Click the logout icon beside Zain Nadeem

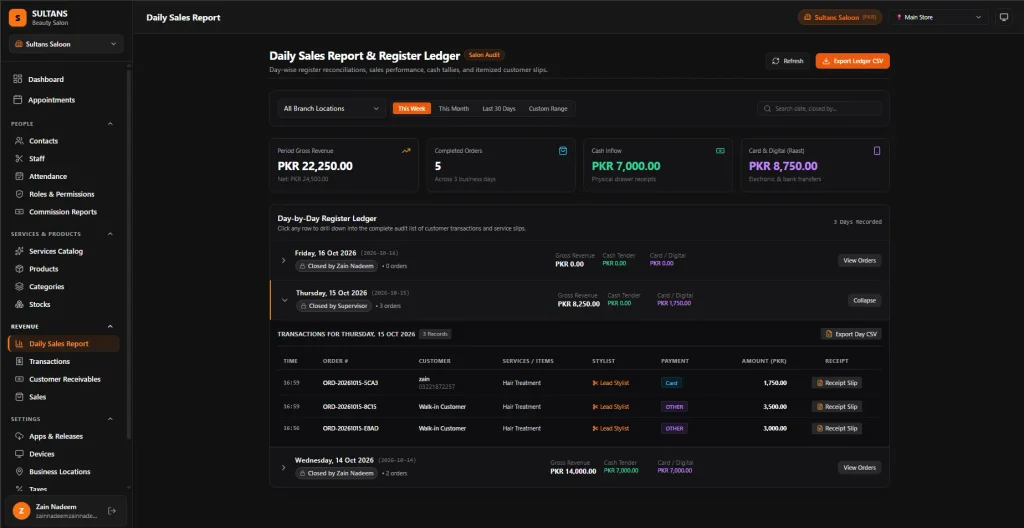[112, 510]
